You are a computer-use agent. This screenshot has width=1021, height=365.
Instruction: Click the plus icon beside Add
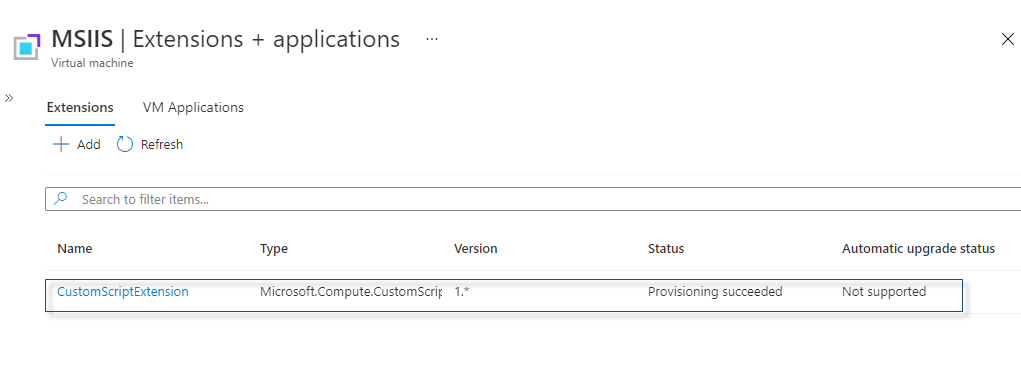61,144
